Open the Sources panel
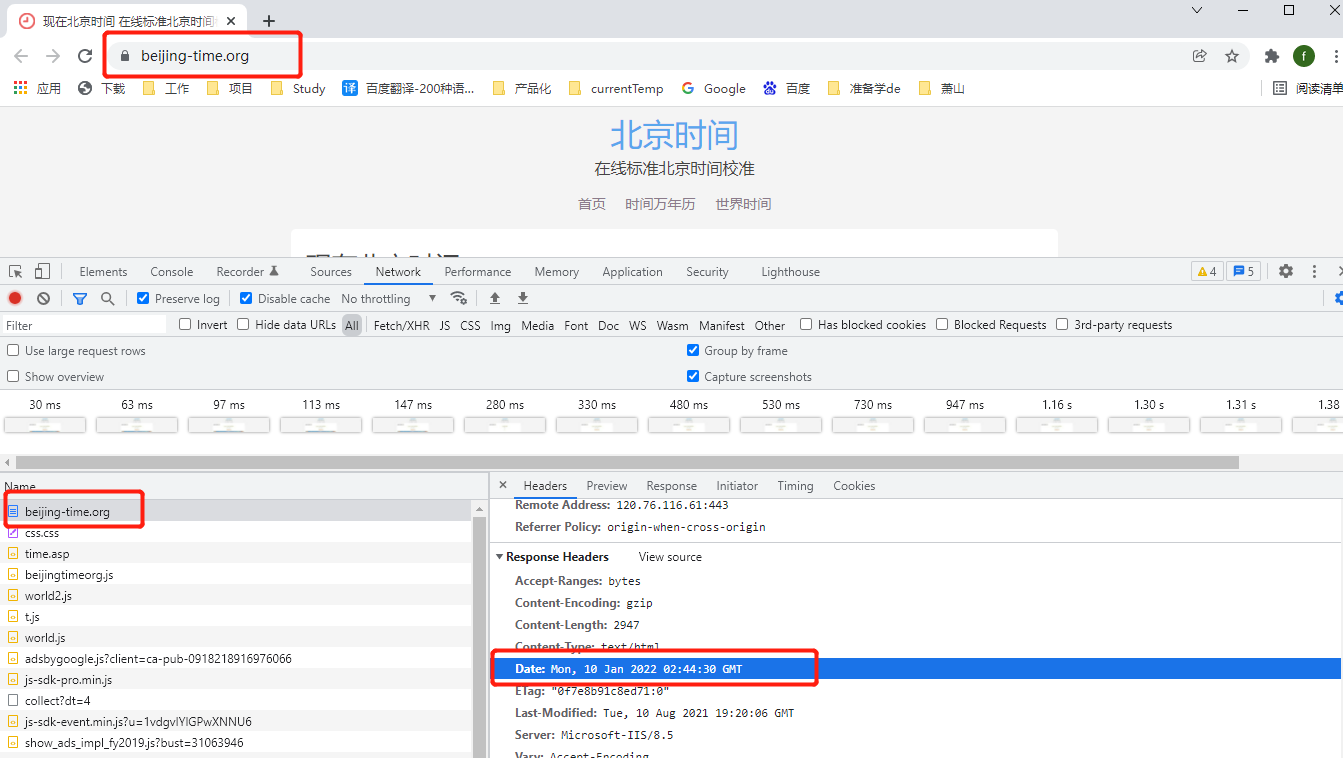Screen dimensions: 1343x758 [331, 271]
